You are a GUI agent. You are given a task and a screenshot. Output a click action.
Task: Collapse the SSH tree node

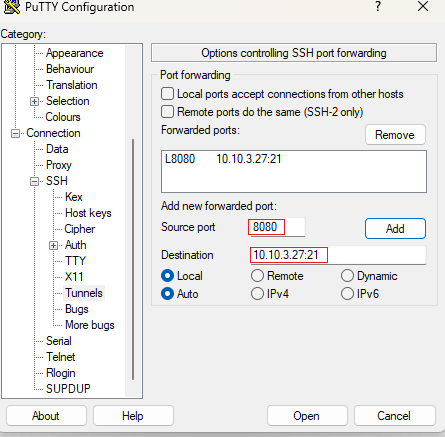[34, 181]
